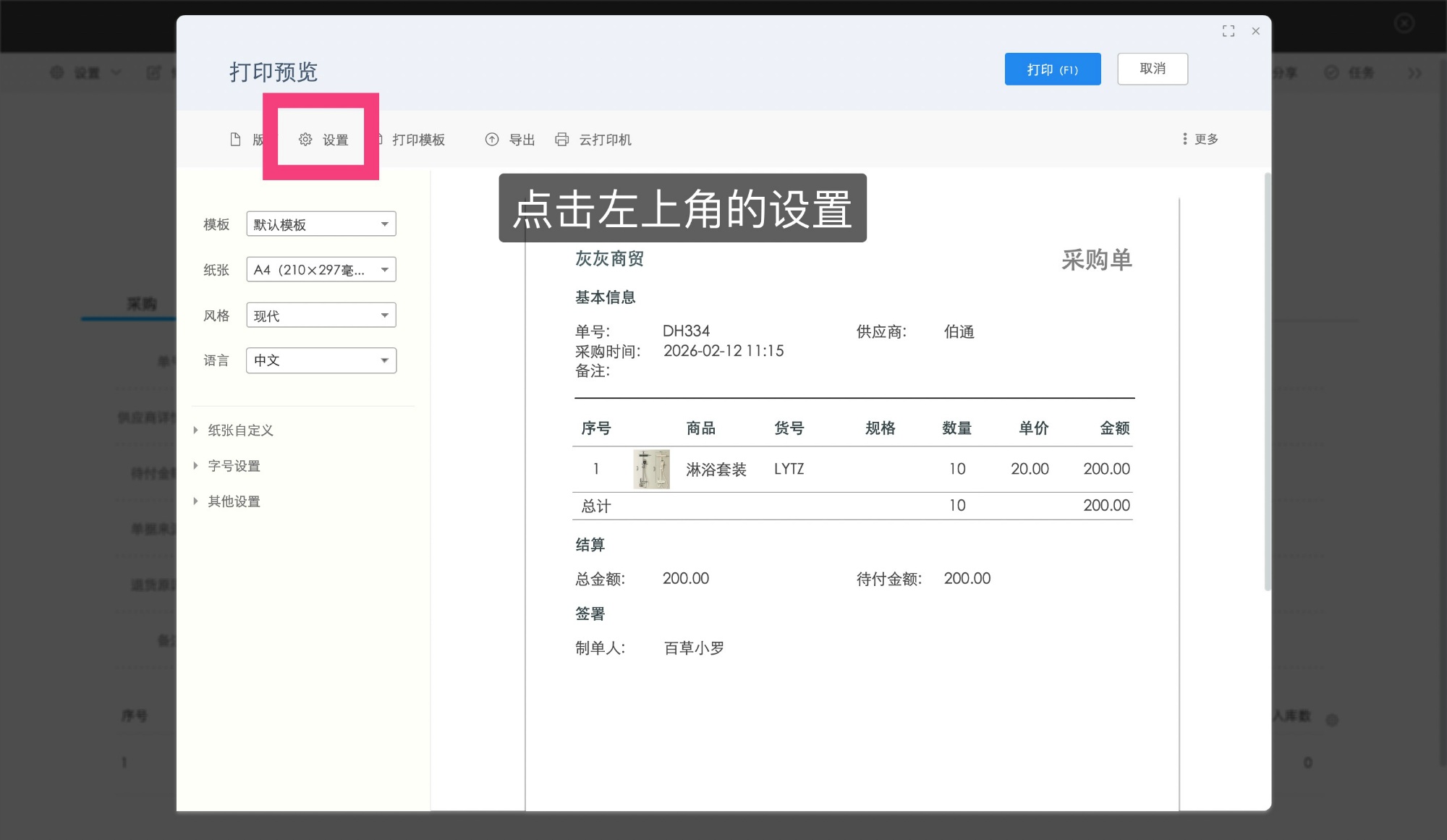Image resolution: width=1447 pixels, height=840 pixels.
Task: Expand the 其他设置 section
Action: (x=233, y=501)
